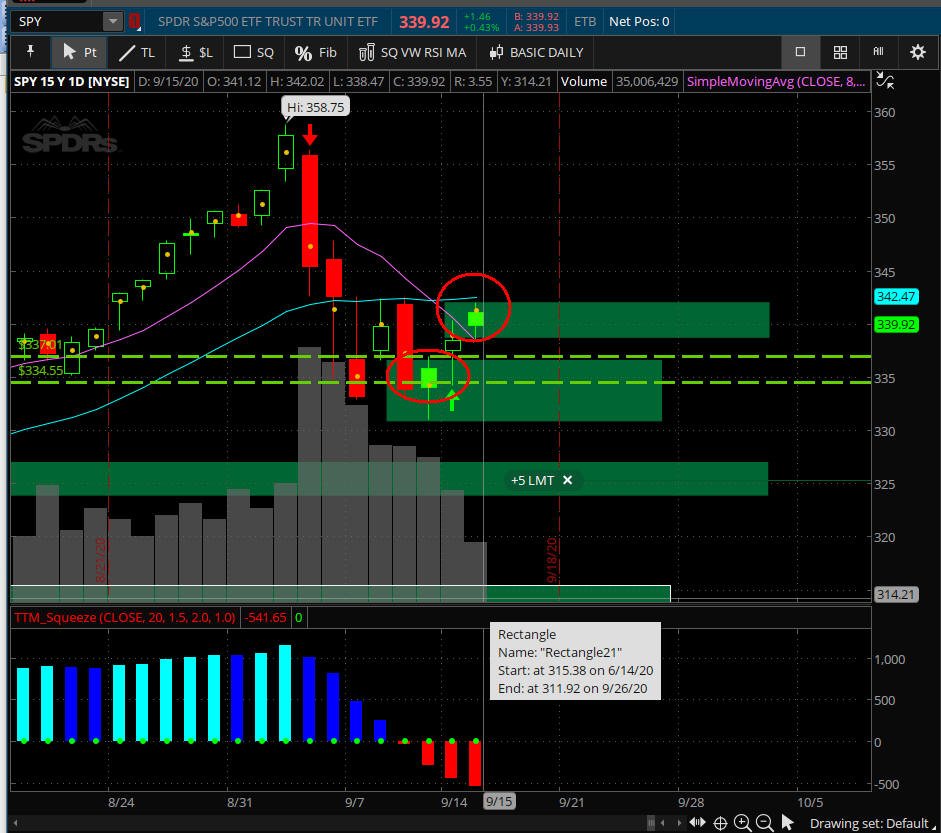This screenshot has width=941, height=833.
Task: Choose the $L price level tool
Action: 195,52
